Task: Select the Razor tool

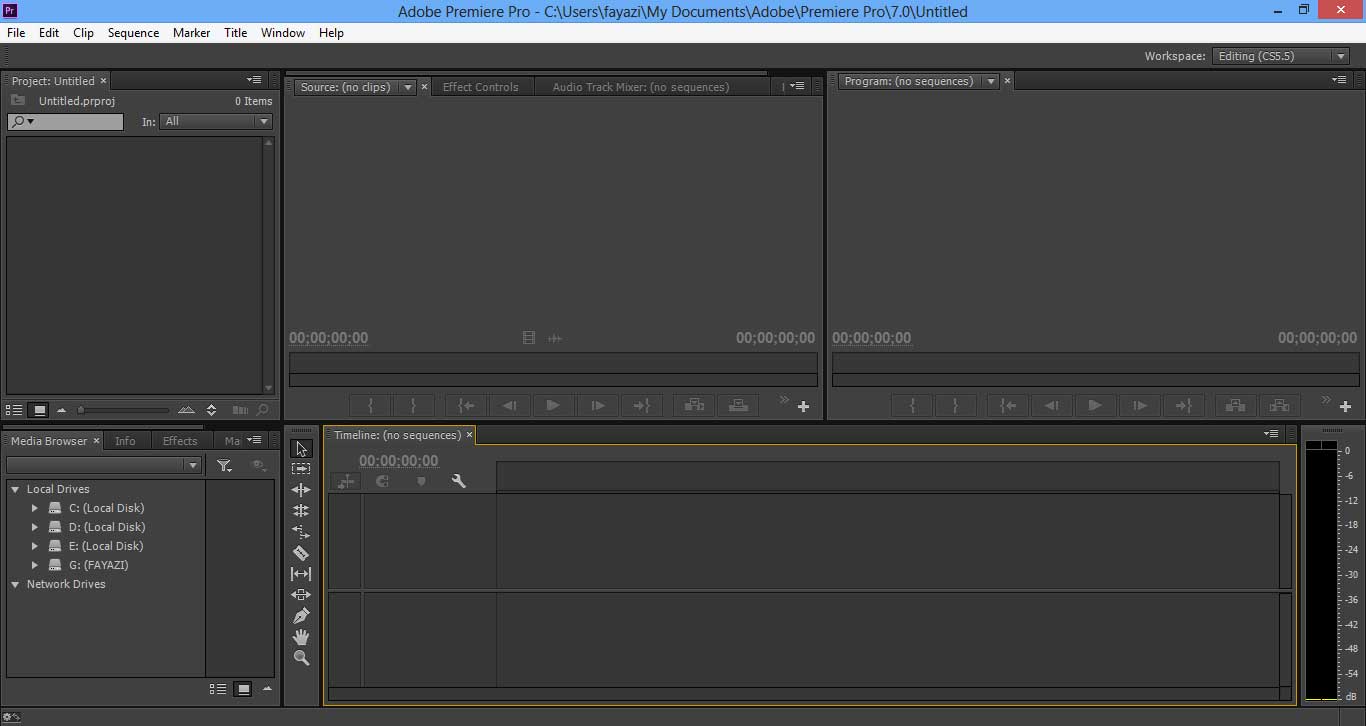Action: tap(301, 553)
